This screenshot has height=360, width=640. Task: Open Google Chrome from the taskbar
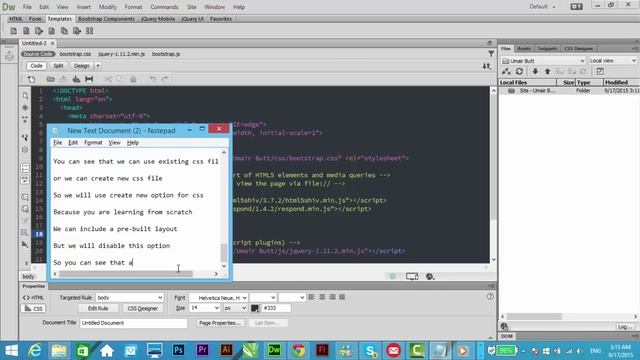click(x=298, y=350)
